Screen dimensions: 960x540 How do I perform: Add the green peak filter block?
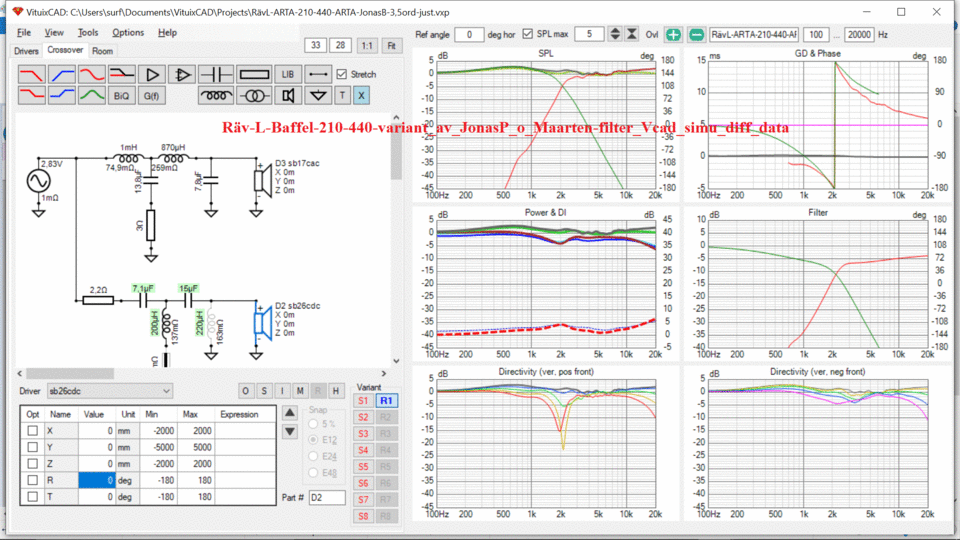click(92, 96)
